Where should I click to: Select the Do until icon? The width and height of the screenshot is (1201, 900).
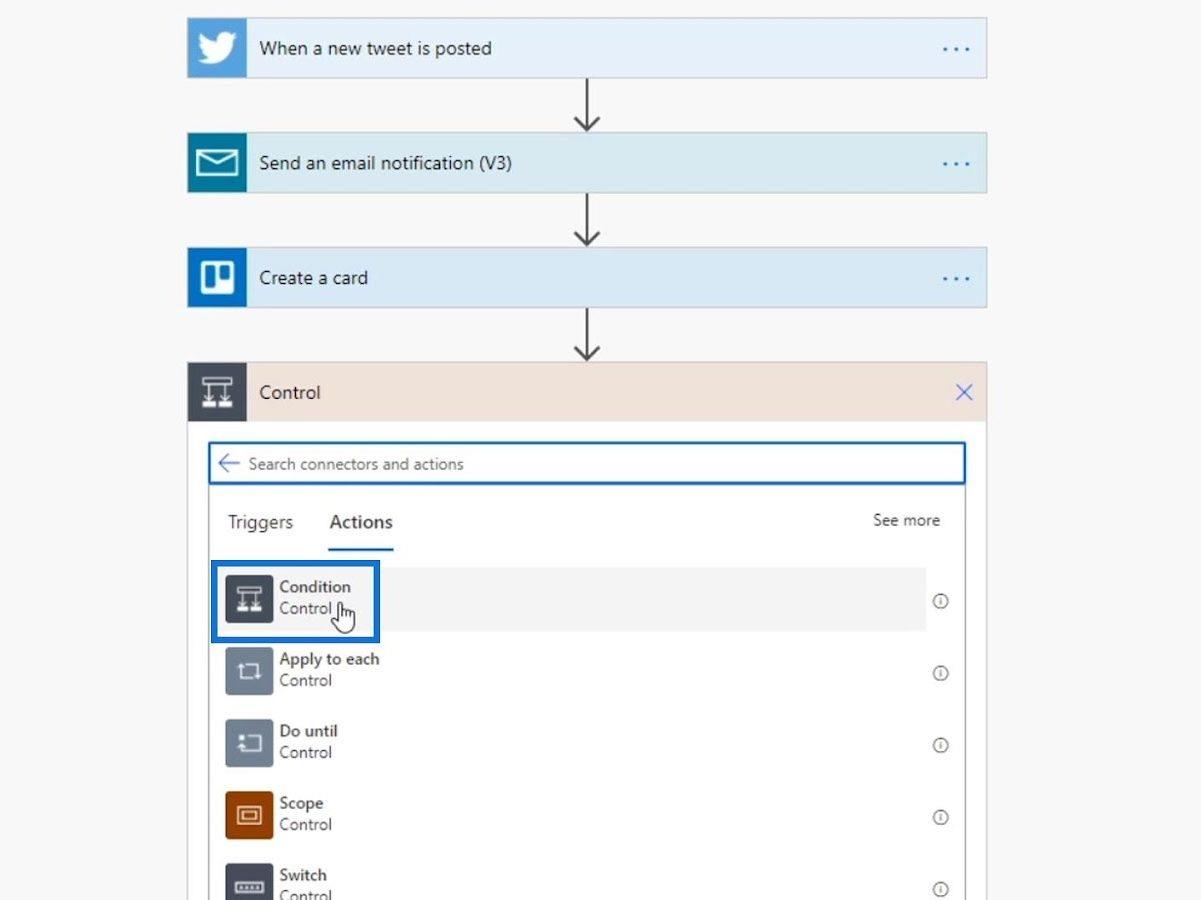pos(249,743)
